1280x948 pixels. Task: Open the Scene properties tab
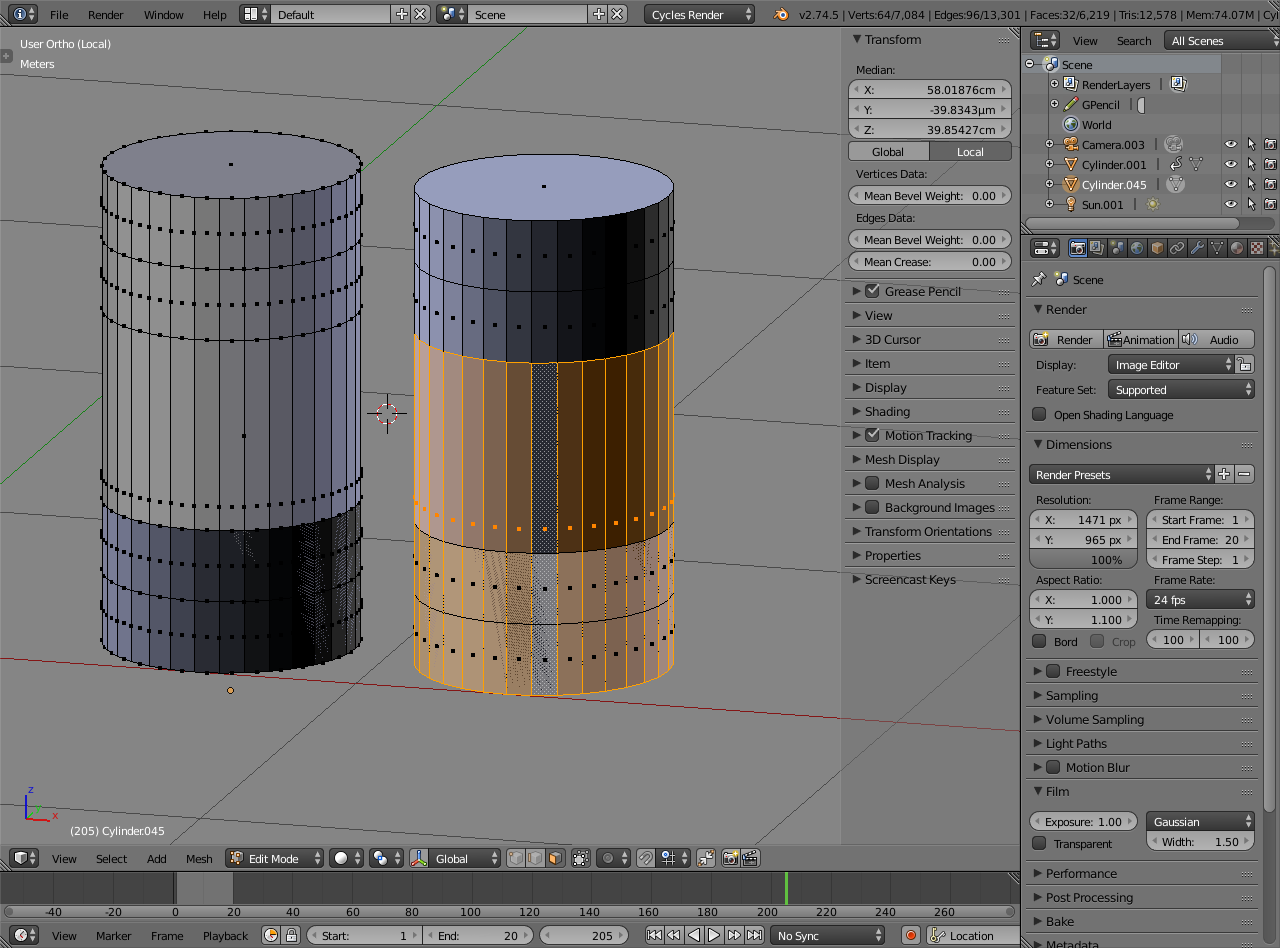point(1117,248)
